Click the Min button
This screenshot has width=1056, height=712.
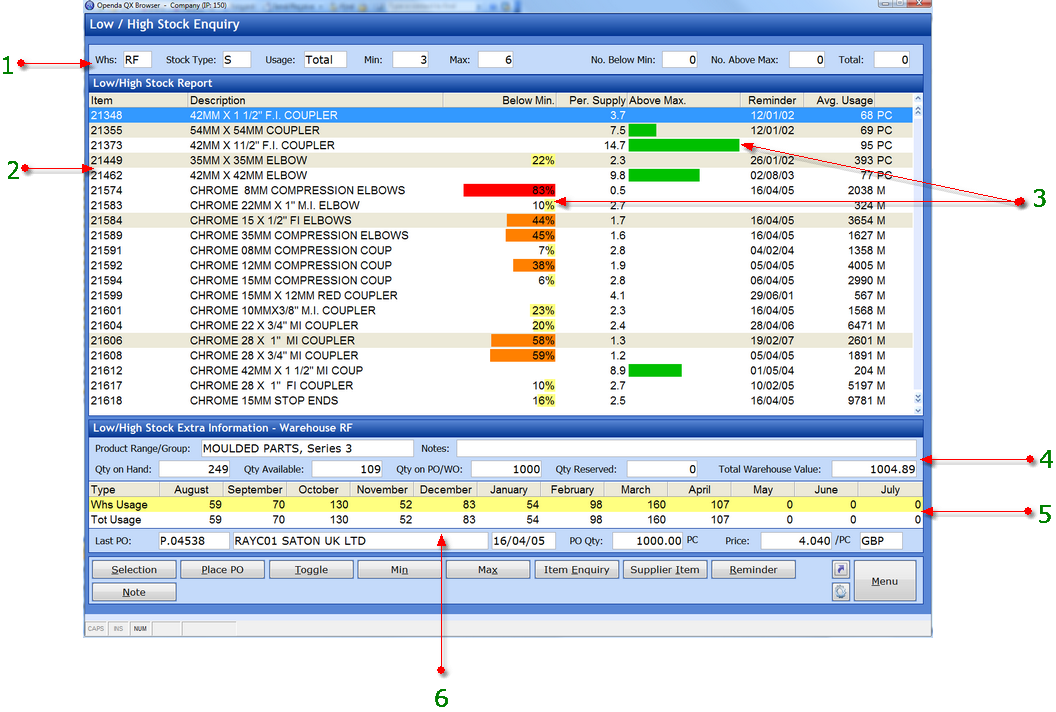[x=399, y=570]
